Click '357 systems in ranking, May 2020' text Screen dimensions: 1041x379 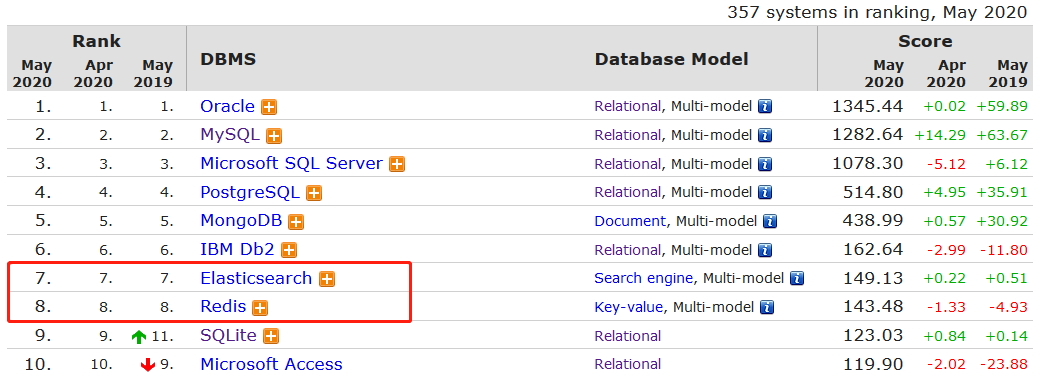coord(878,13)
